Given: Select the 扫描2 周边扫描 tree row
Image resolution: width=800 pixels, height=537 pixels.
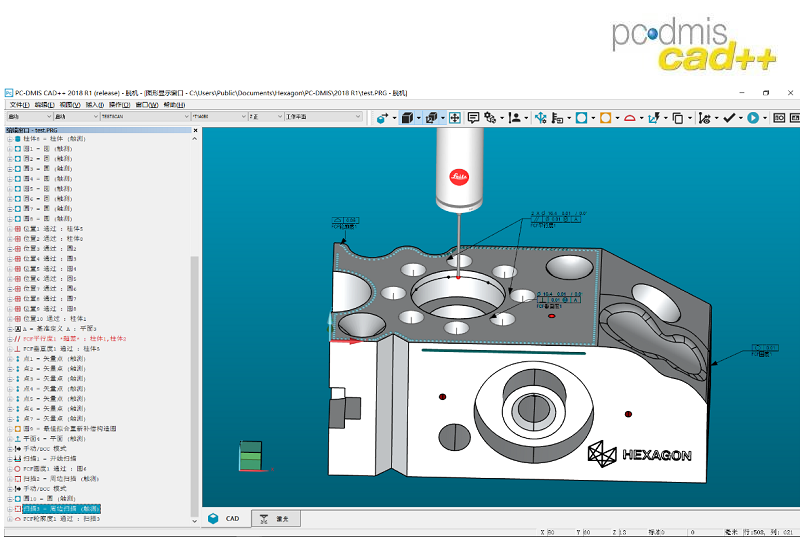Looking at the screenshot, I should (61, 479).
